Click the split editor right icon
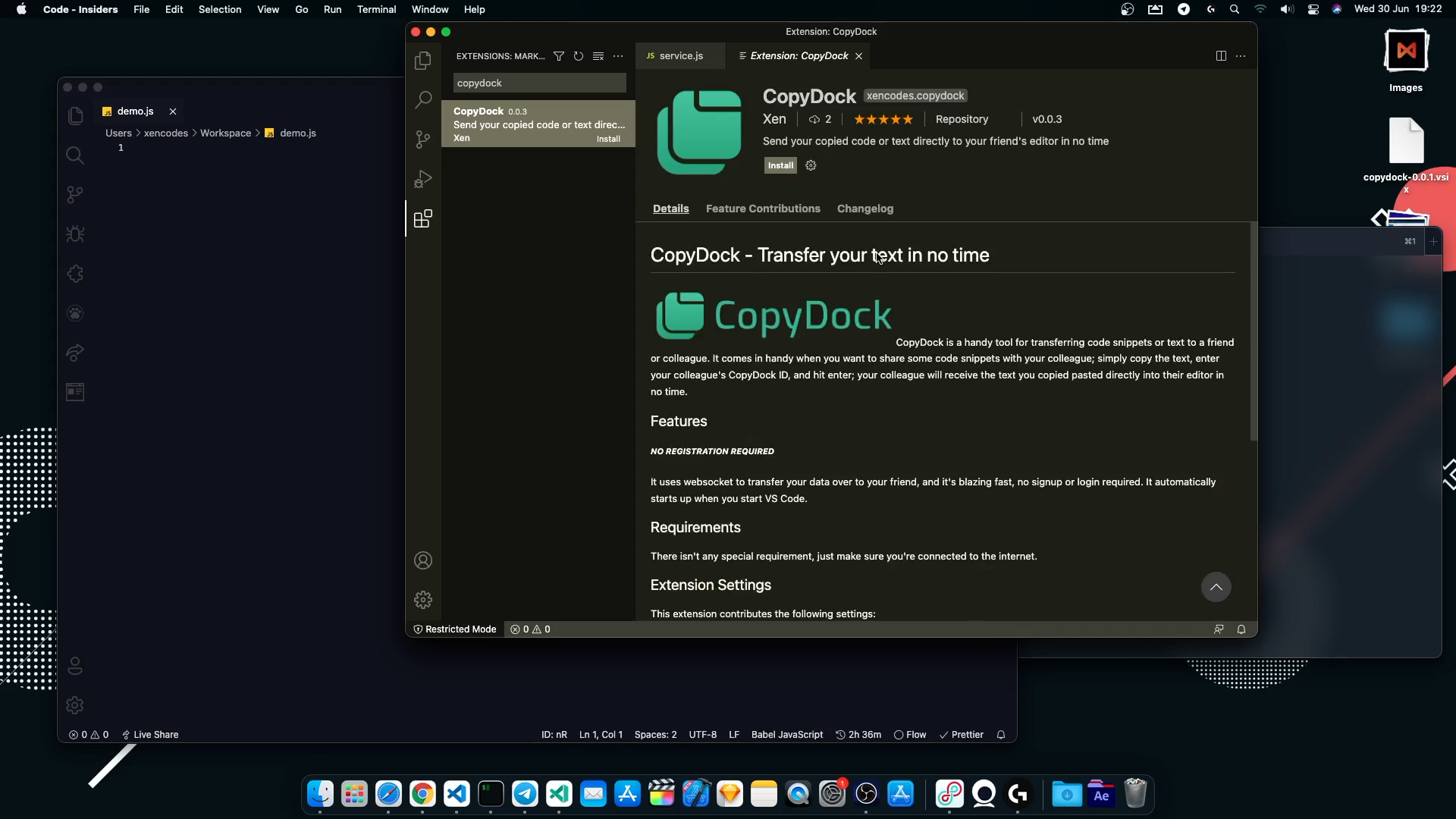This screenshot has height=819, width=1456. click(x=1221, y=56)
